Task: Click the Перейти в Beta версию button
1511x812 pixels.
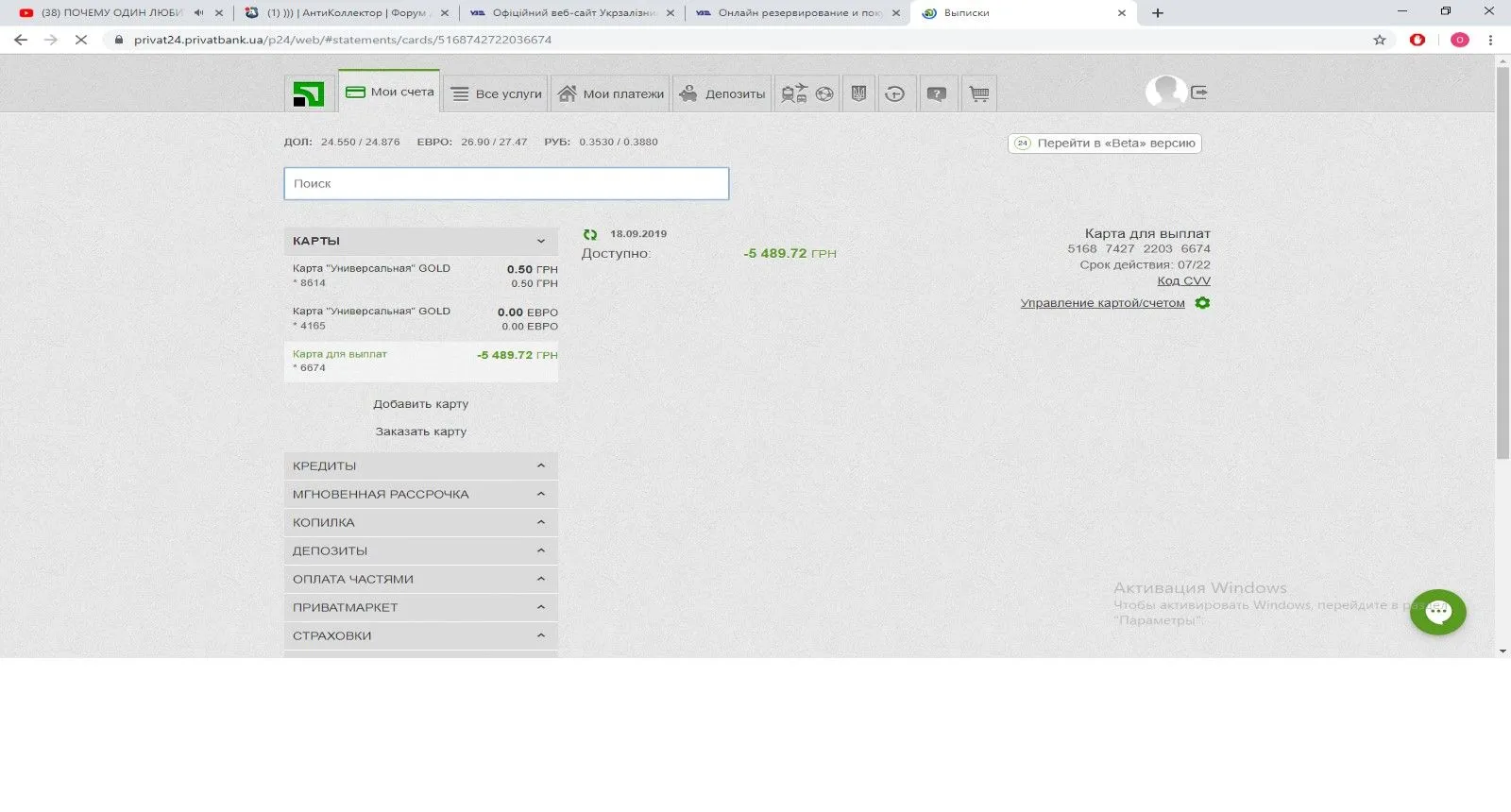Action: click(x=1105, y=144)
